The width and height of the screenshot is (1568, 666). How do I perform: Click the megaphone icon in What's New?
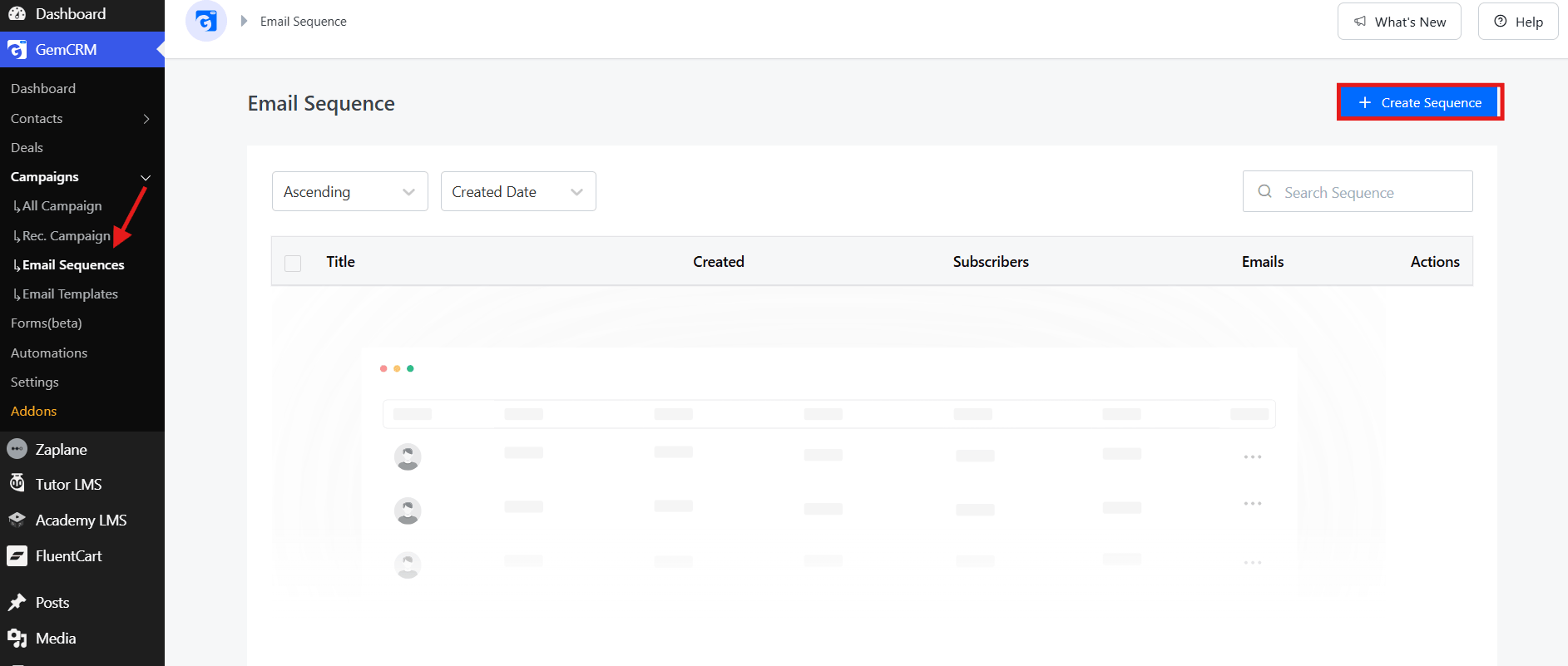click(1360, 22)
